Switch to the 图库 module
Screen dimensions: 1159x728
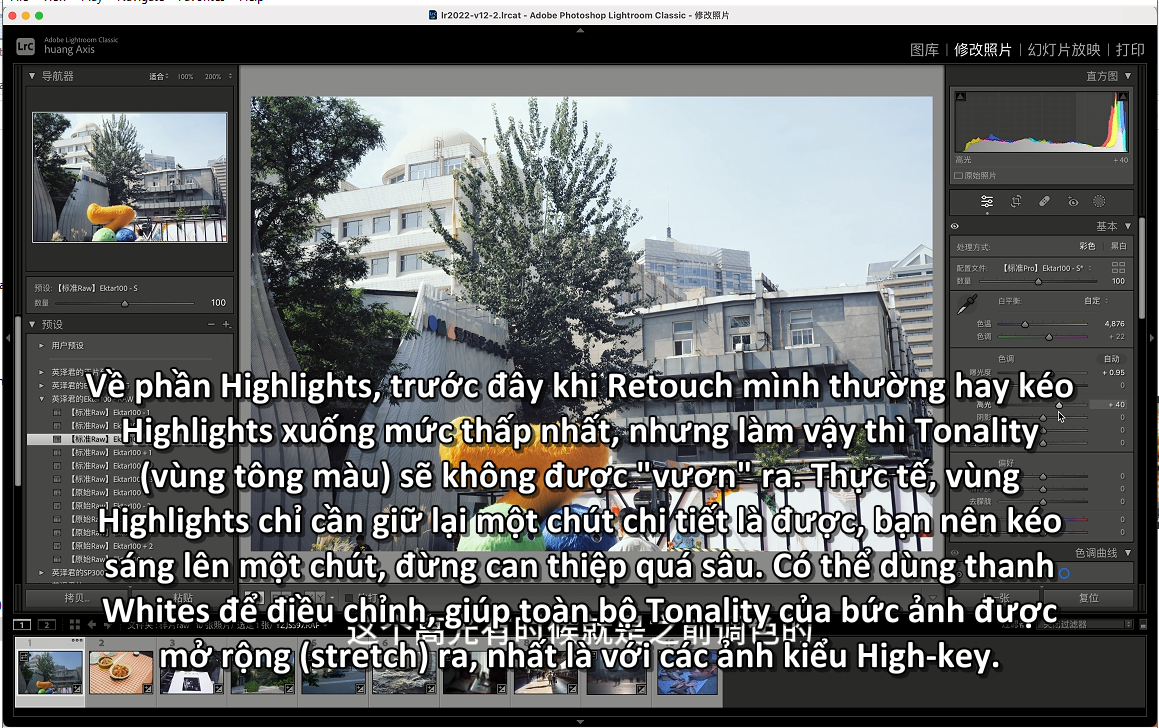[924, 49]
